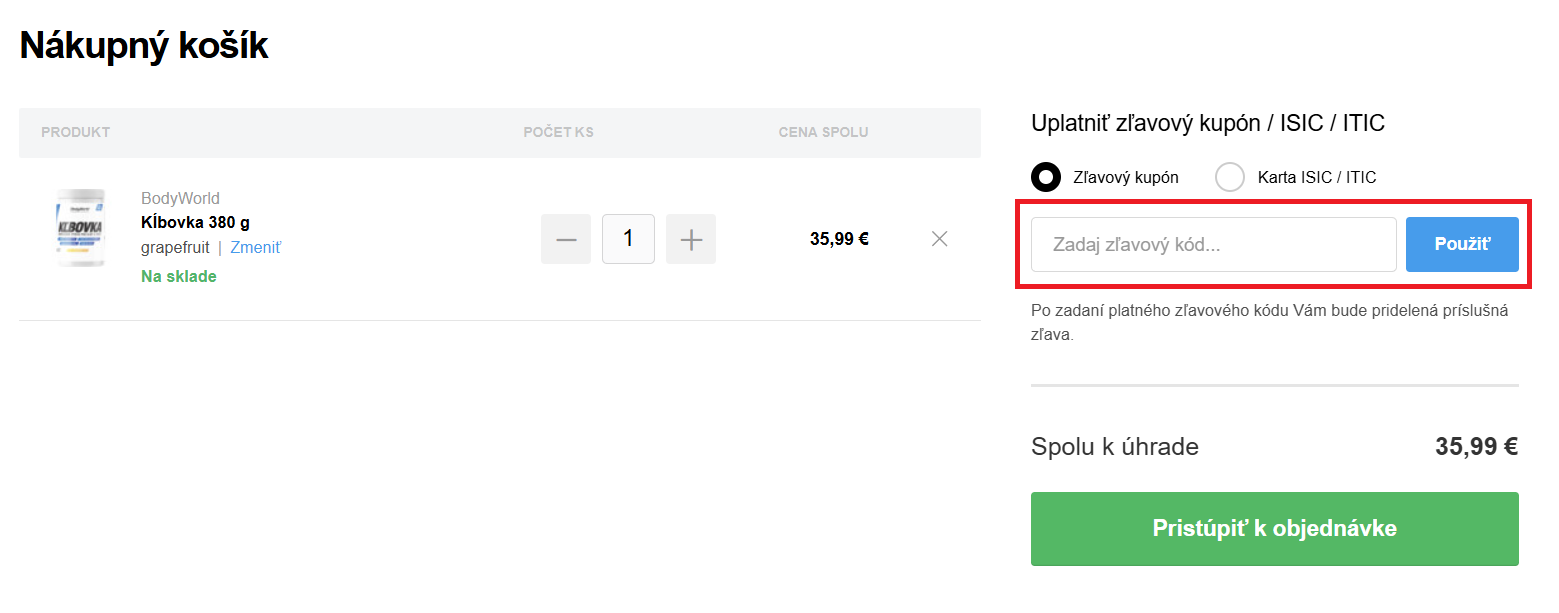The height and width of the screenshot is (613, 1559).
Task: Click the BodyWorld brand label
Action: pyautogui.click(x=180, y=198)
